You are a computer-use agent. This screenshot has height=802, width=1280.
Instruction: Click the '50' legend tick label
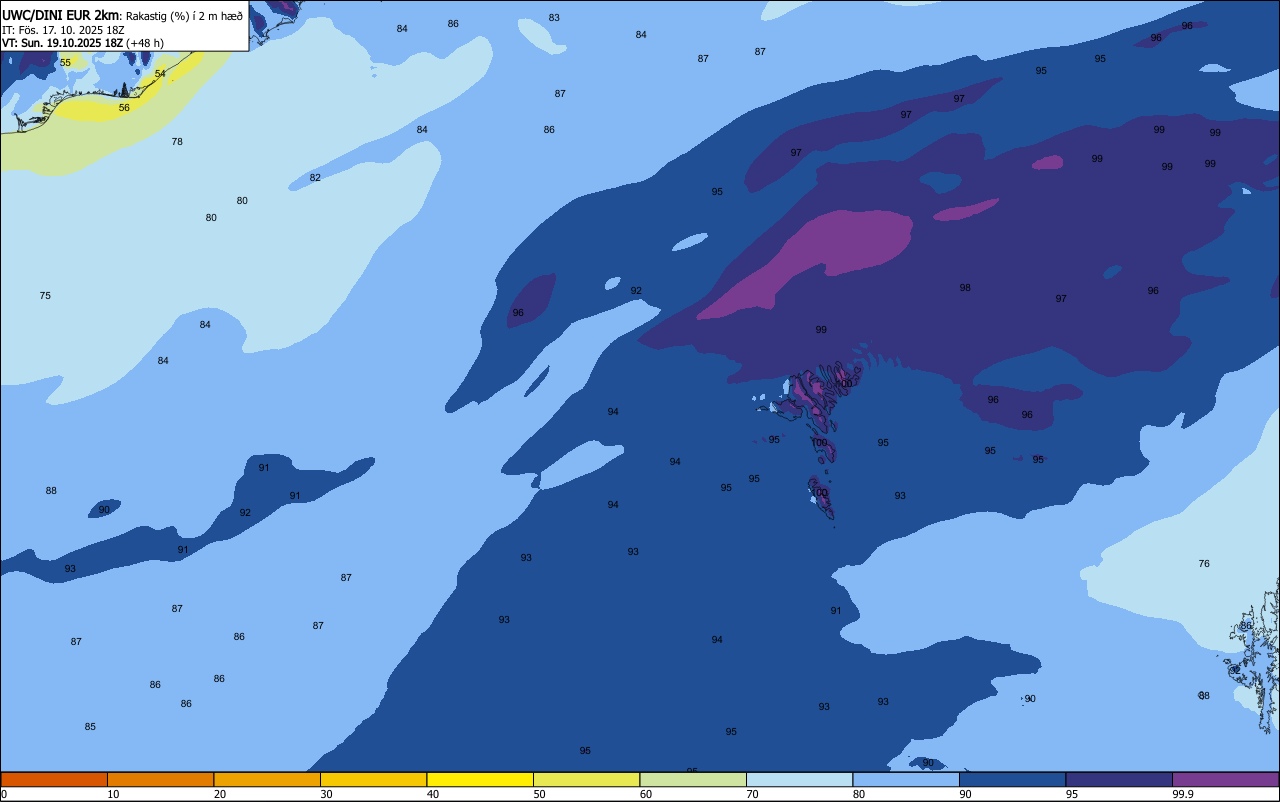(x=540, y=794)
